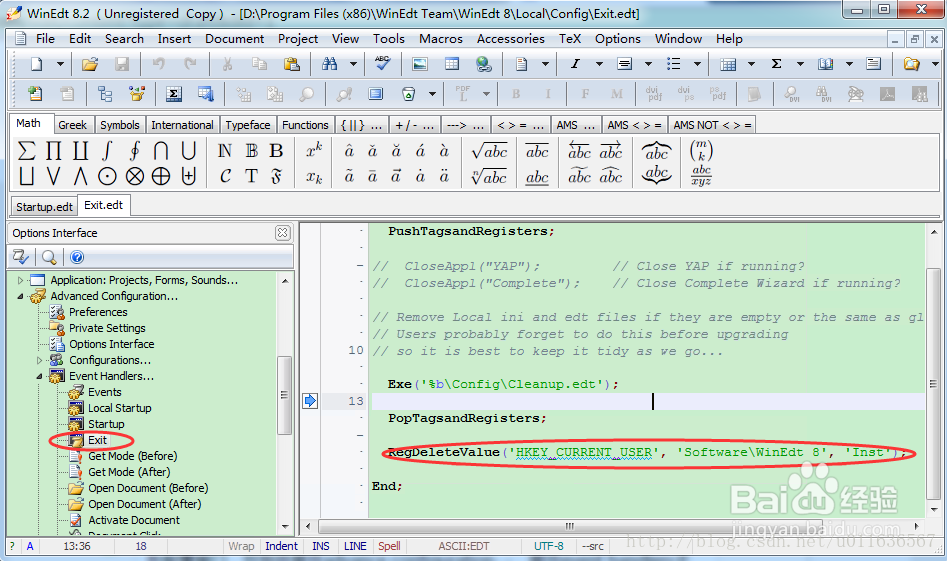Image resolution: width=947 pixels, height=561 pixels.
Task: Insert the x superscript k symbol
Action: point(314,150)
